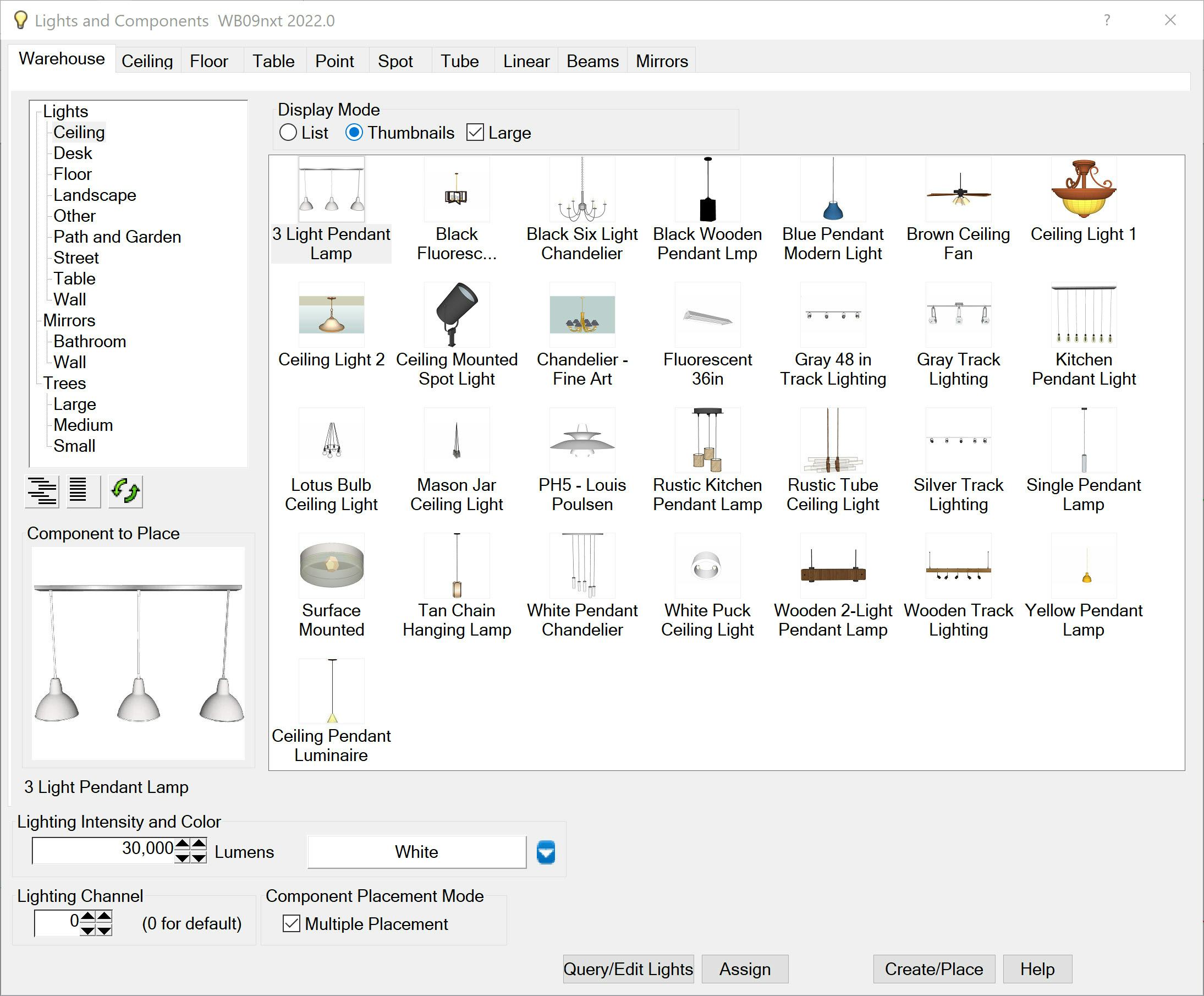Click the Create/Place button
The width and height of the screenshot is (1204, 996).
pos(933,968)
